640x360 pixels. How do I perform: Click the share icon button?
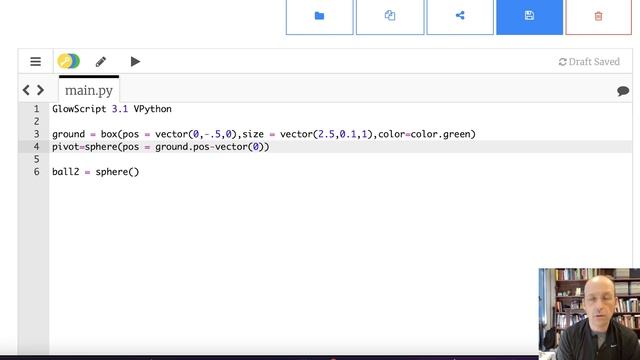coord(460,16)
